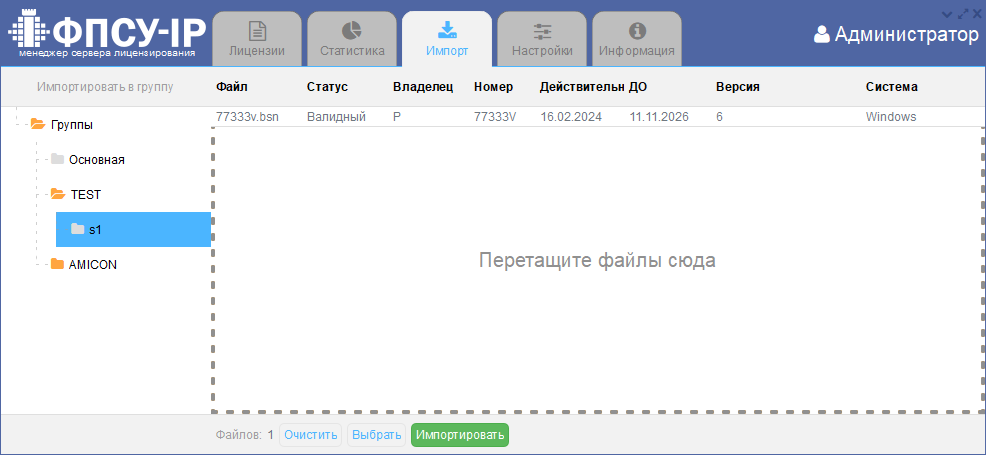The image size is (986, 455).
Task: Click the expand arrows icon in header
Action: [963, 13]
